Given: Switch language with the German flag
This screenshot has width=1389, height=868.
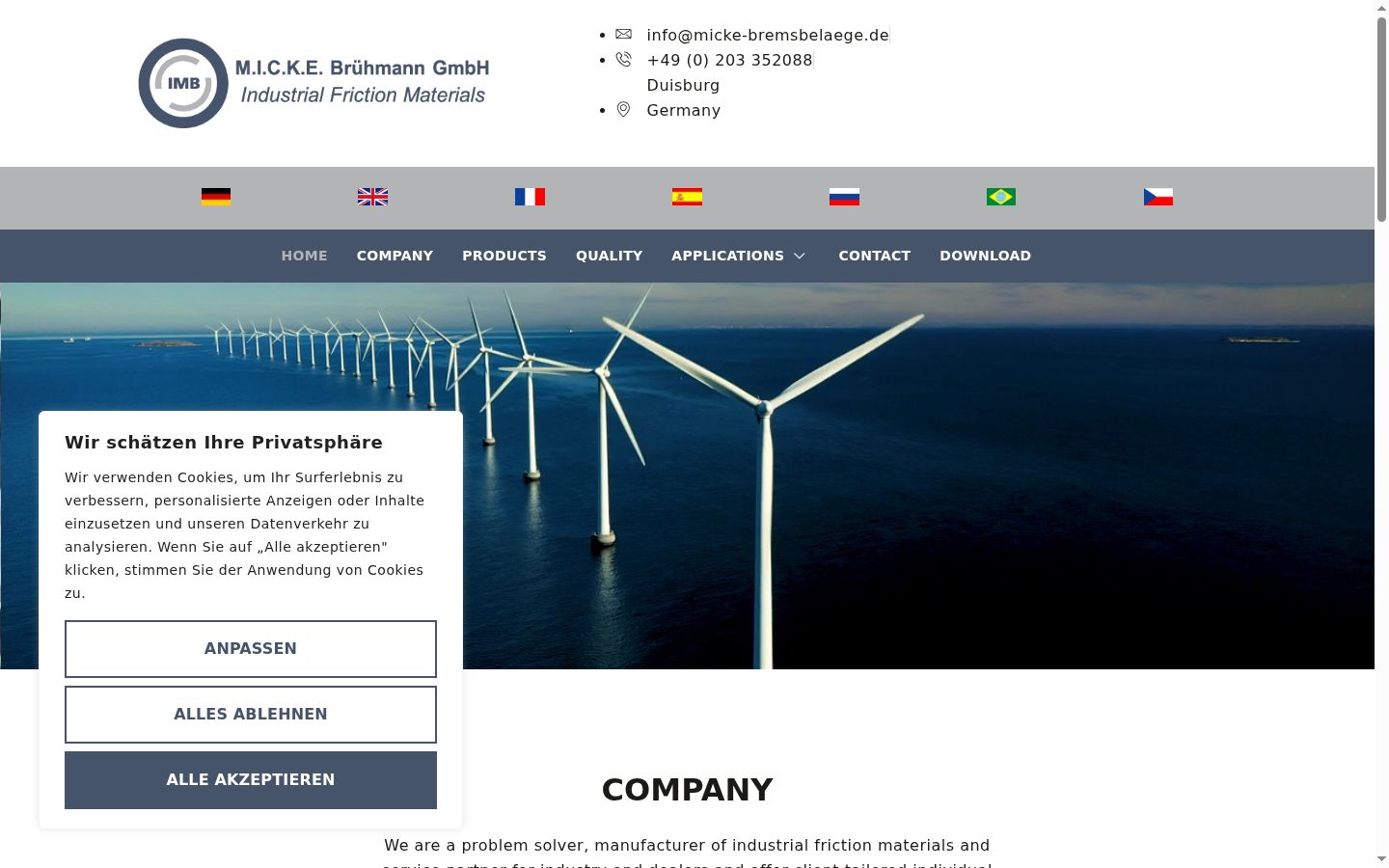Looking at the screenshot, I should [x=216, y=197].
